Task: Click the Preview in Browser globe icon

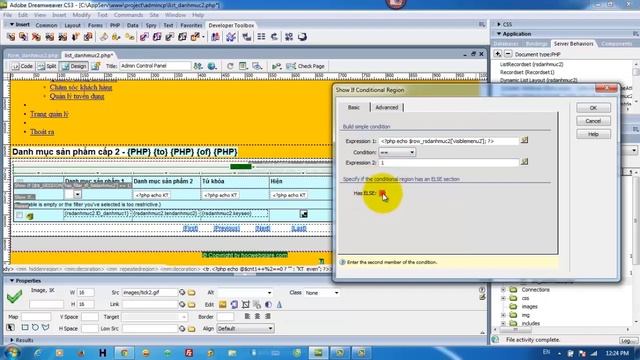Action: tap(212, 66)
